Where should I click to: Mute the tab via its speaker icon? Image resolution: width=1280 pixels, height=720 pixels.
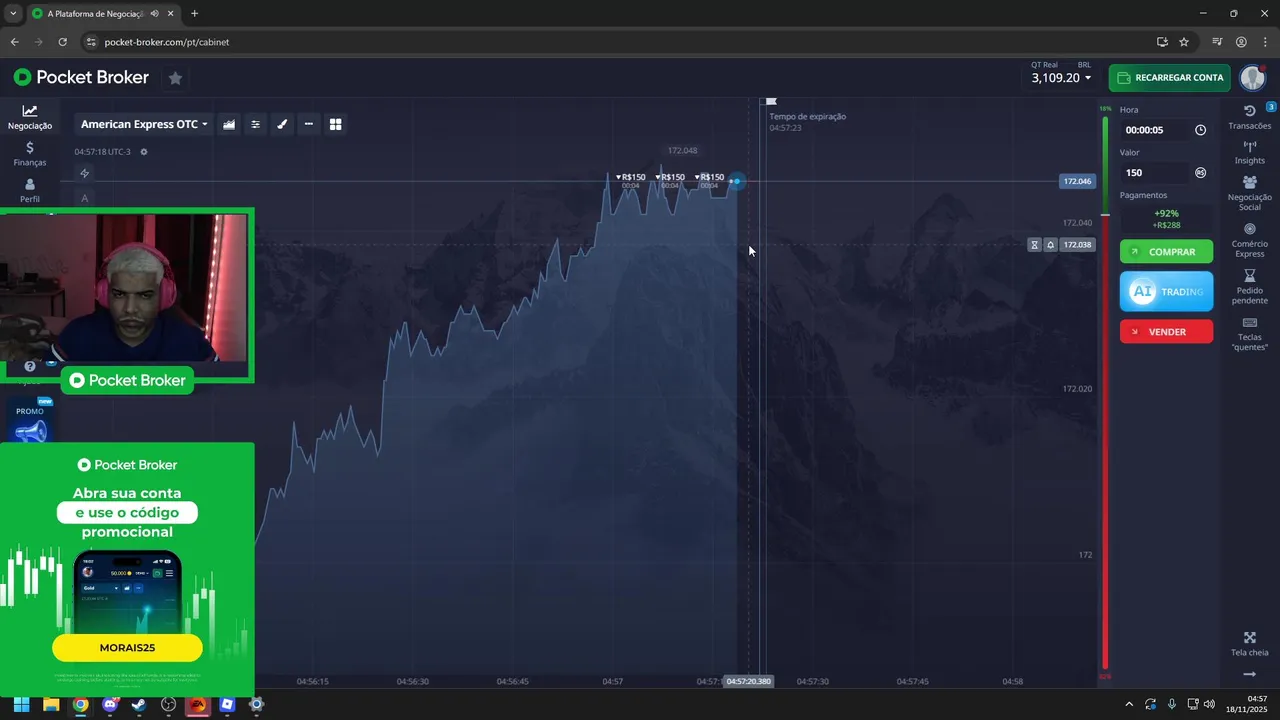tap(154, 14)
